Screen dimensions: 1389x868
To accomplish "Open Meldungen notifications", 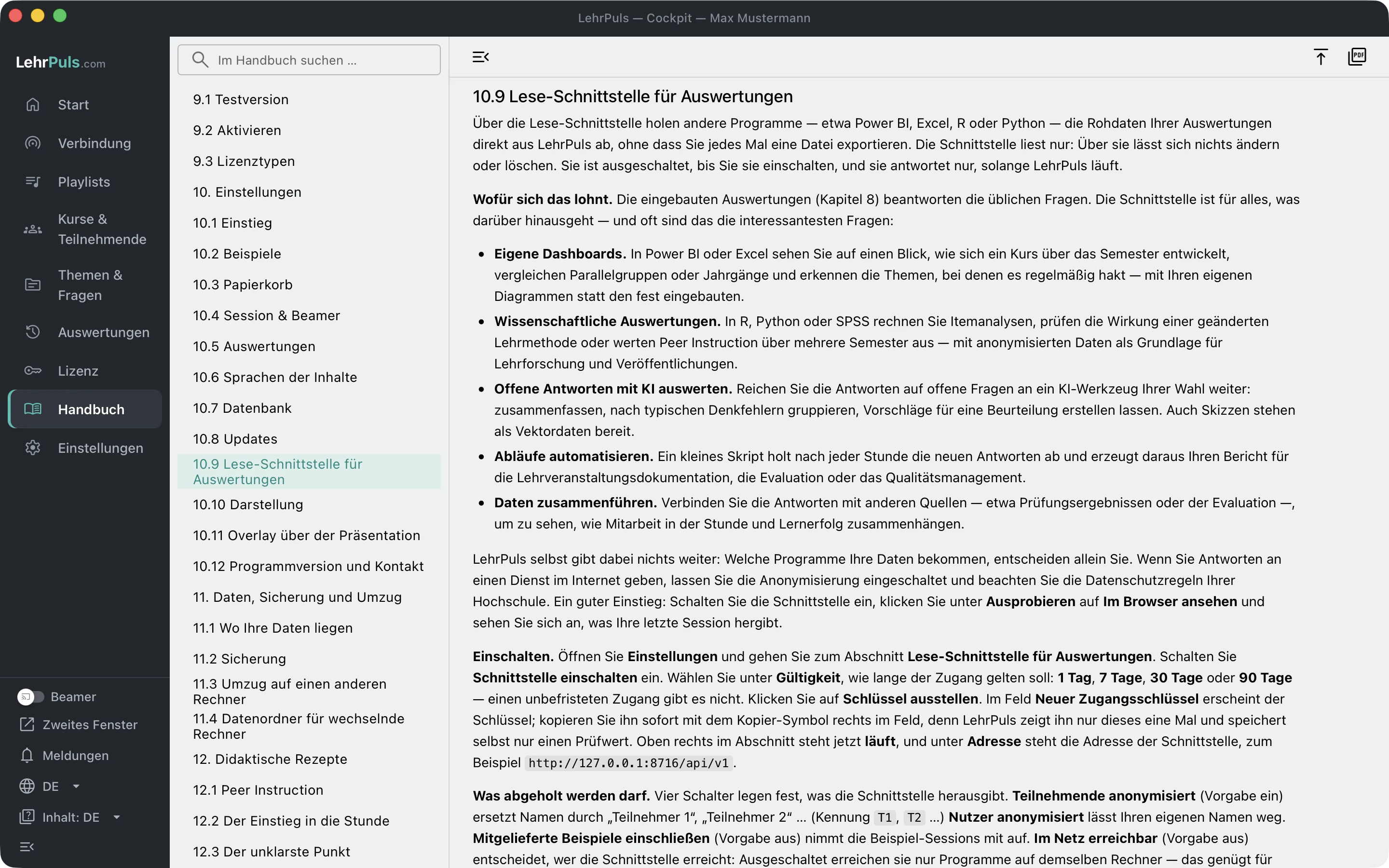I will coord(64,756).
